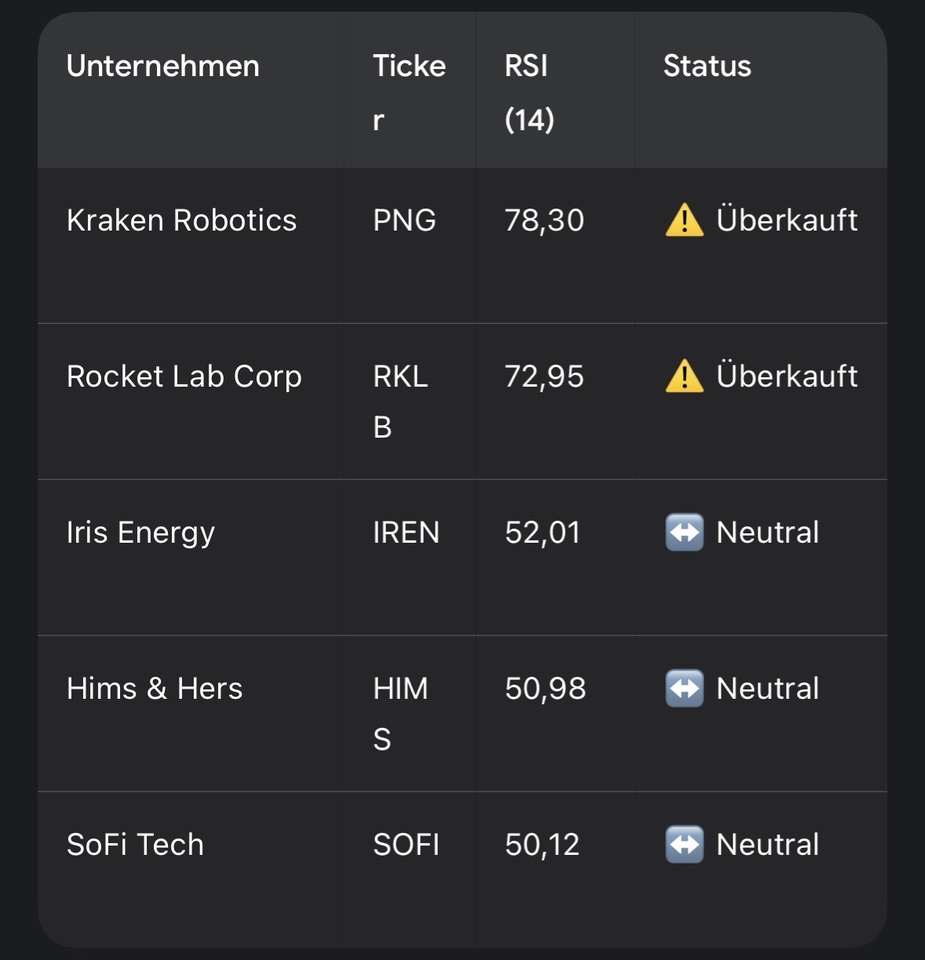Select the SoFi Tech company name
The height and width of the screenshot is (960, 925).
(x=135, y=845)
